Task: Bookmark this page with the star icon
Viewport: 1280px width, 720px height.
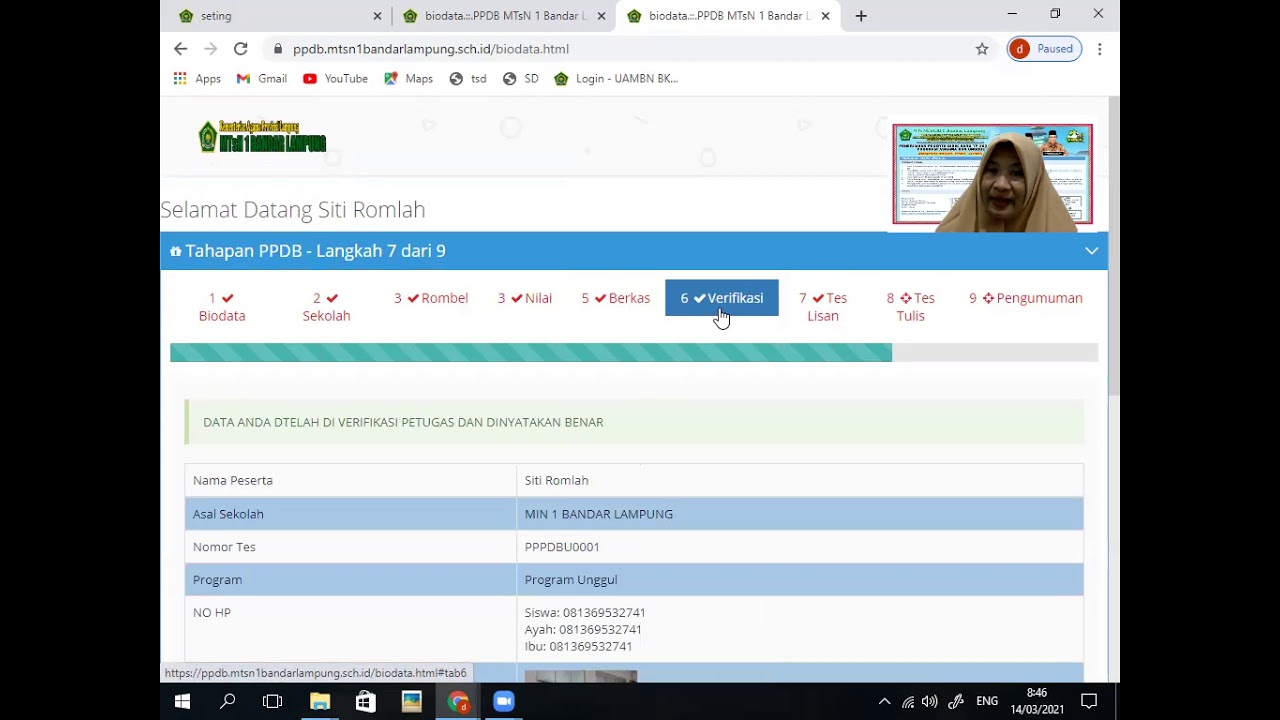Action: 982,49
